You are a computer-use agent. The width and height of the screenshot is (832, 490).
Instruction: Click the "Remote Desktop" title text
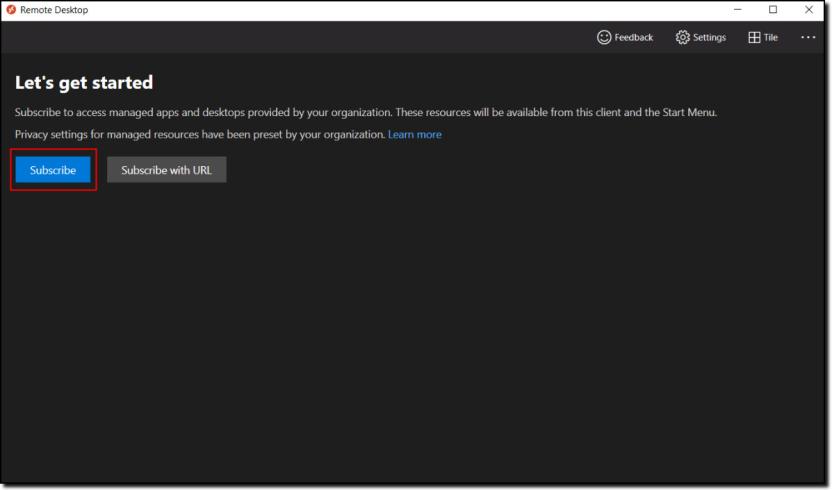(x=54, y=10)
